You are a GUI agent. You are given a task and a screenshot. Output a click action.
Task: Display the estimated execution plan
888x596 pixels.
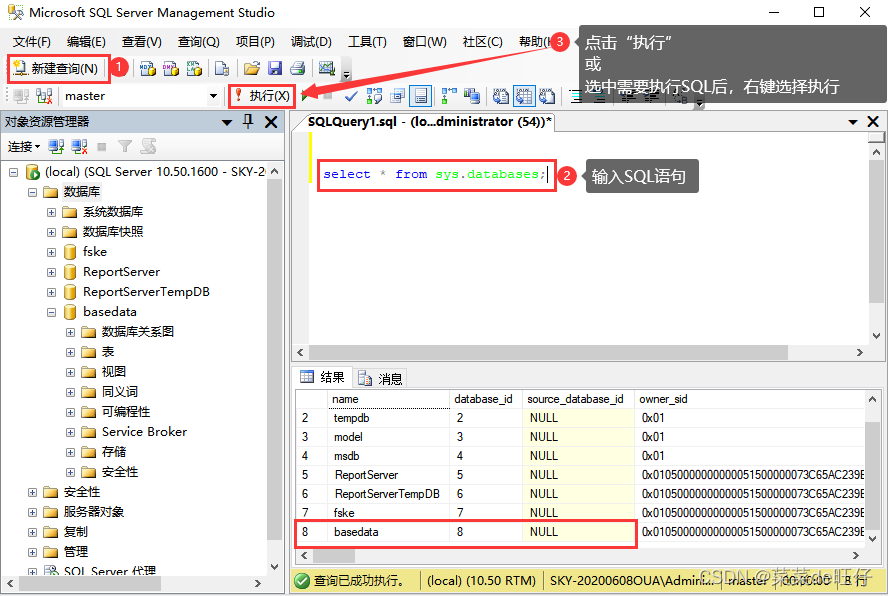click(374, 96)
